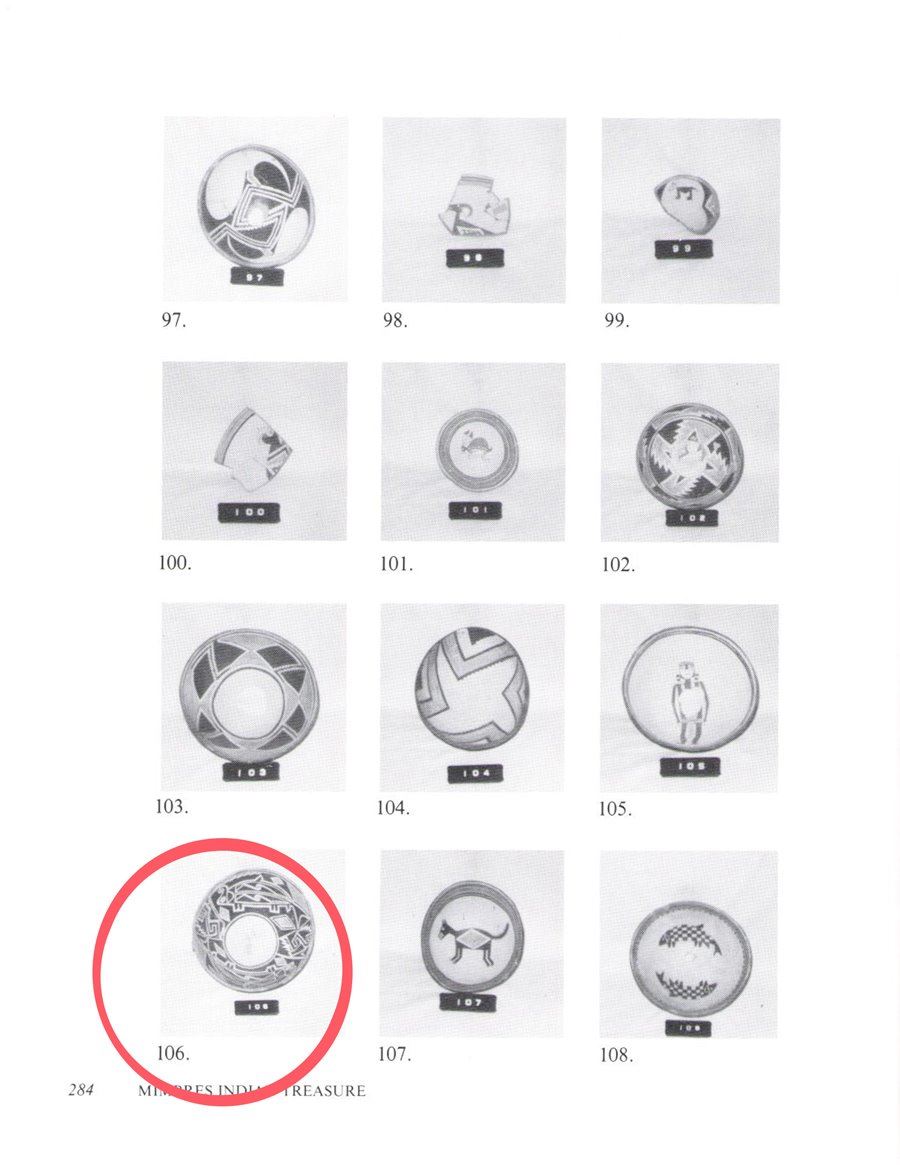Click the caption number 106.
Image resolution: width=900 pixels, height=1165 pixels.
click(172, 1053)
